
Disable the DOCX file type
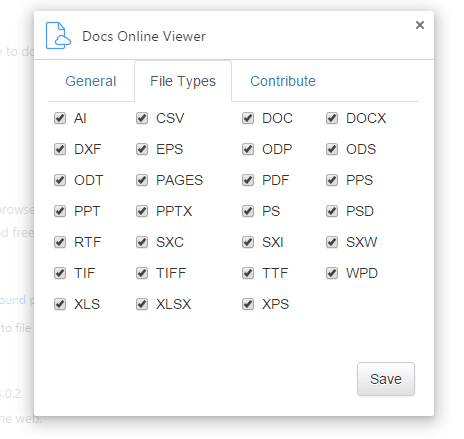click(332, 118)
